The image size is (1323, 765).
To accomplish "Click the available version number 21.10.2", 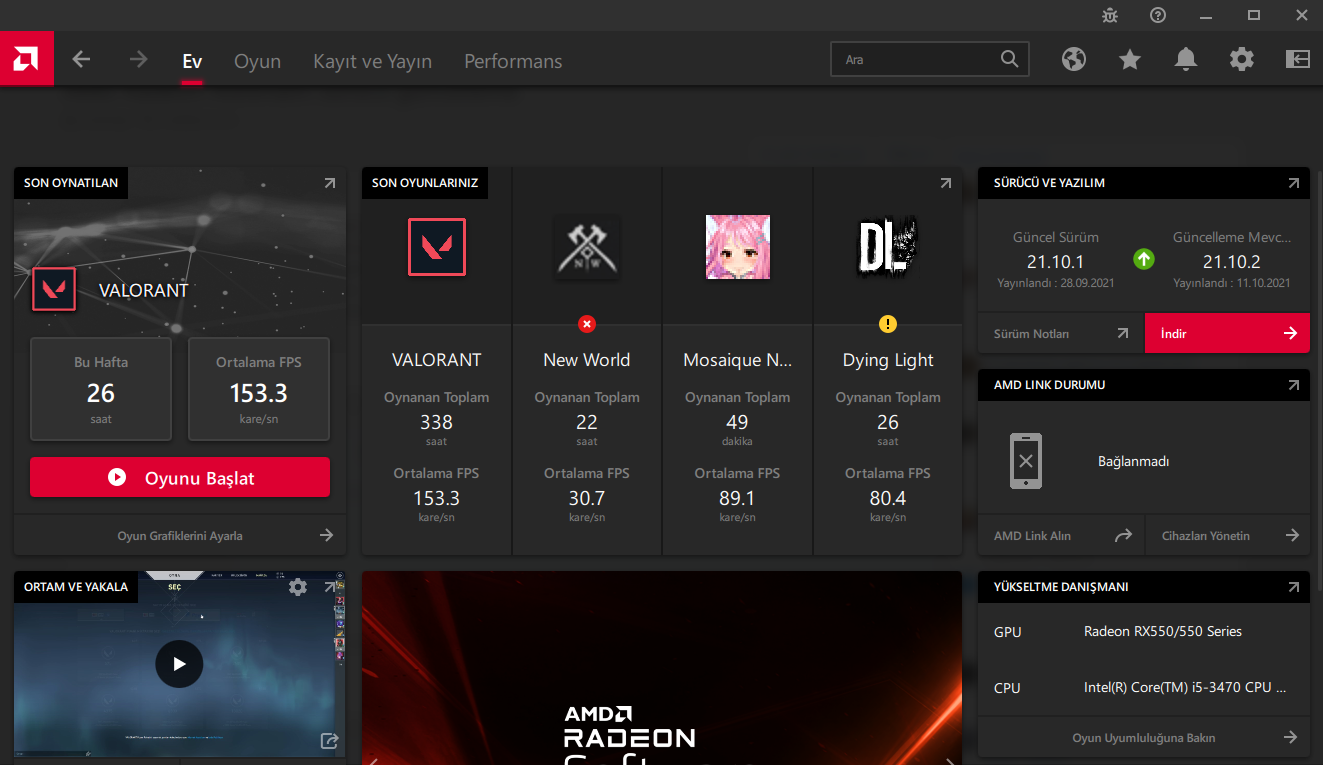I will click(1231, 262).
